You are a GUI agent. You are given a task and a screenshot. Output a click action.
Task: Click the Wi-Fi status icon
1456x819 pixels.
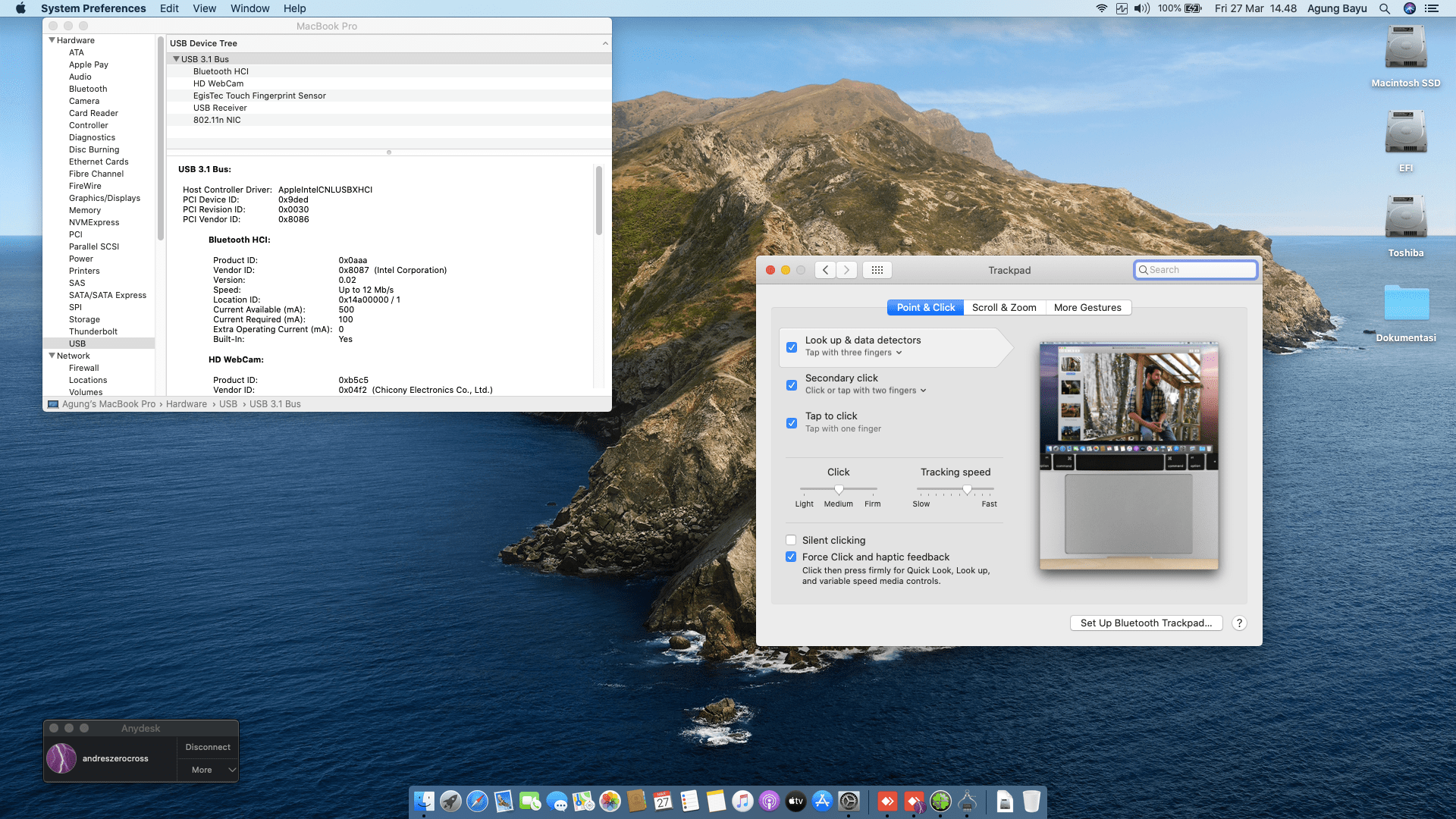pyautogui.click(x=1101, y=8)
